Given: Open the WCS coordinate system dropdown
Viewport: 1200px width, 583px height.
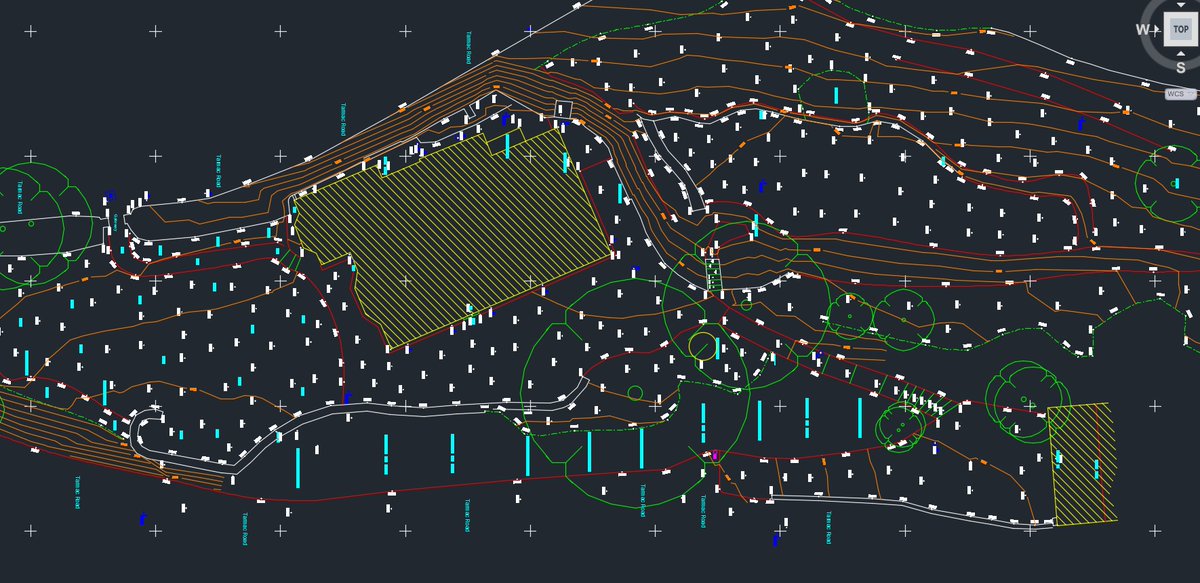Looking at the screenshot, I should pos(1180,94).
